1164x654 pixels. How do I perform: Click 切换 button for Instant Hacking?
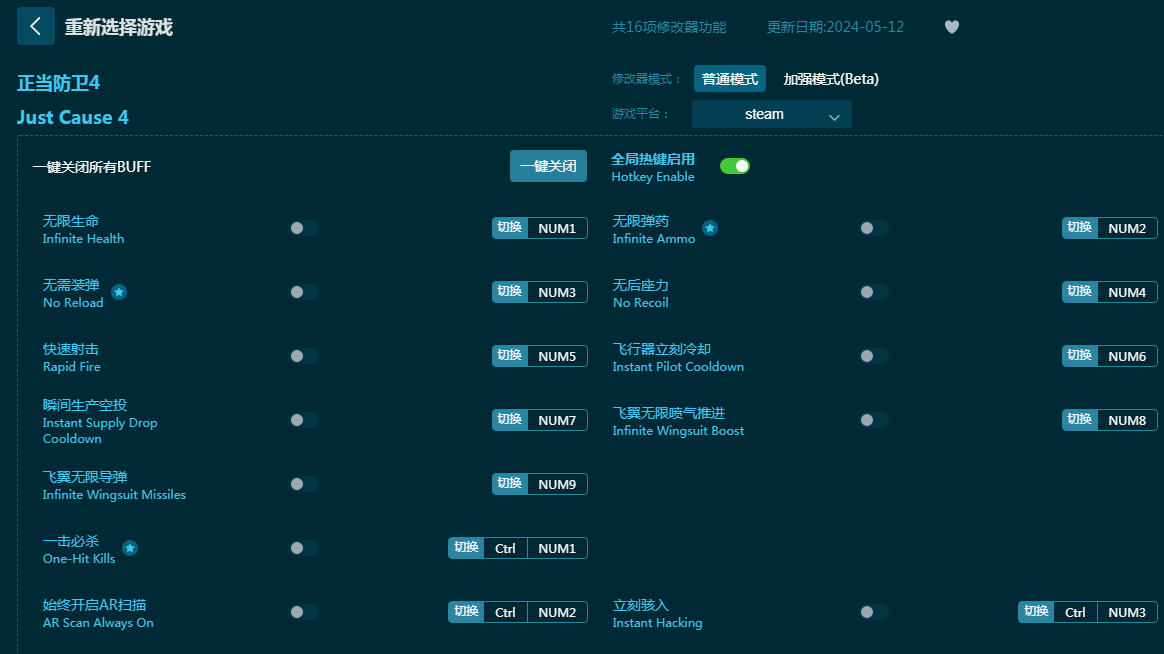[x=1036, y=612]
